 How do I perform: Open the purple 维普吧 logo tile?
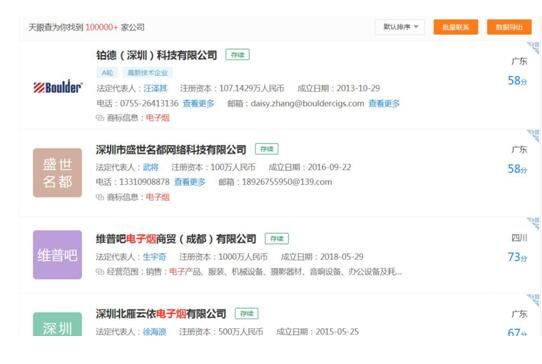pos(57,255)
